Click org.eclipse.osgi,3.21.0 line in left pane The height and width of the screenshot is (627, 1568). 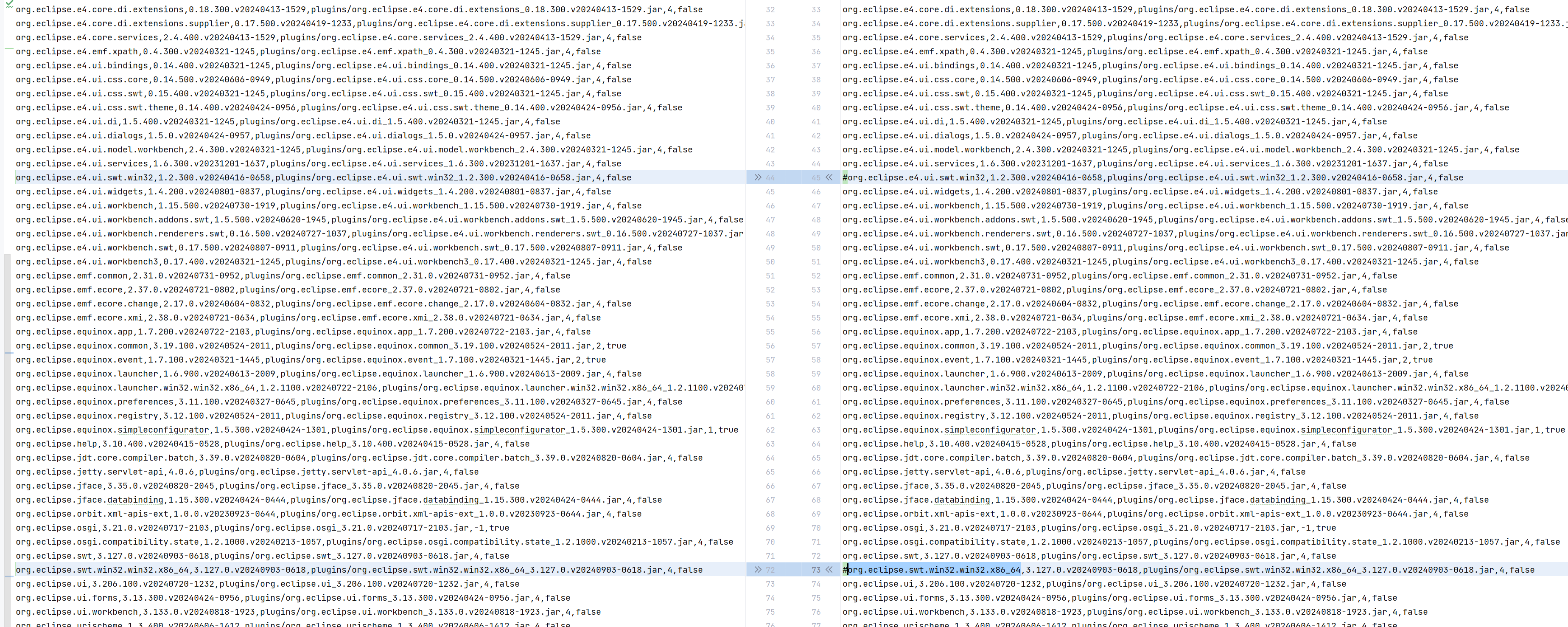click(262, 528)
